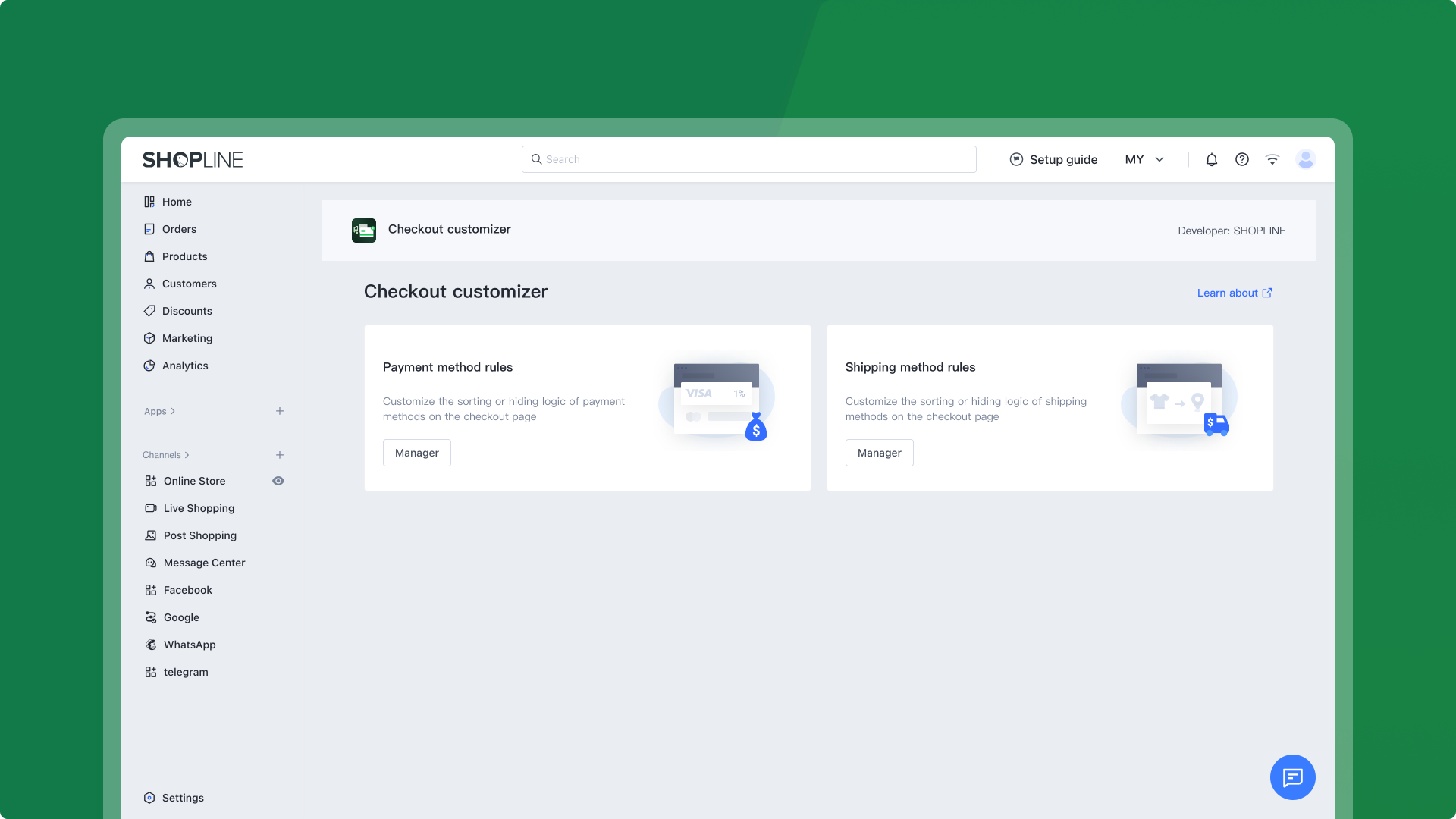Click Manager under Shipping method rules
The width and height of the screenshot is (1456, 819).
pyautogui.click(x=879, y=453)
